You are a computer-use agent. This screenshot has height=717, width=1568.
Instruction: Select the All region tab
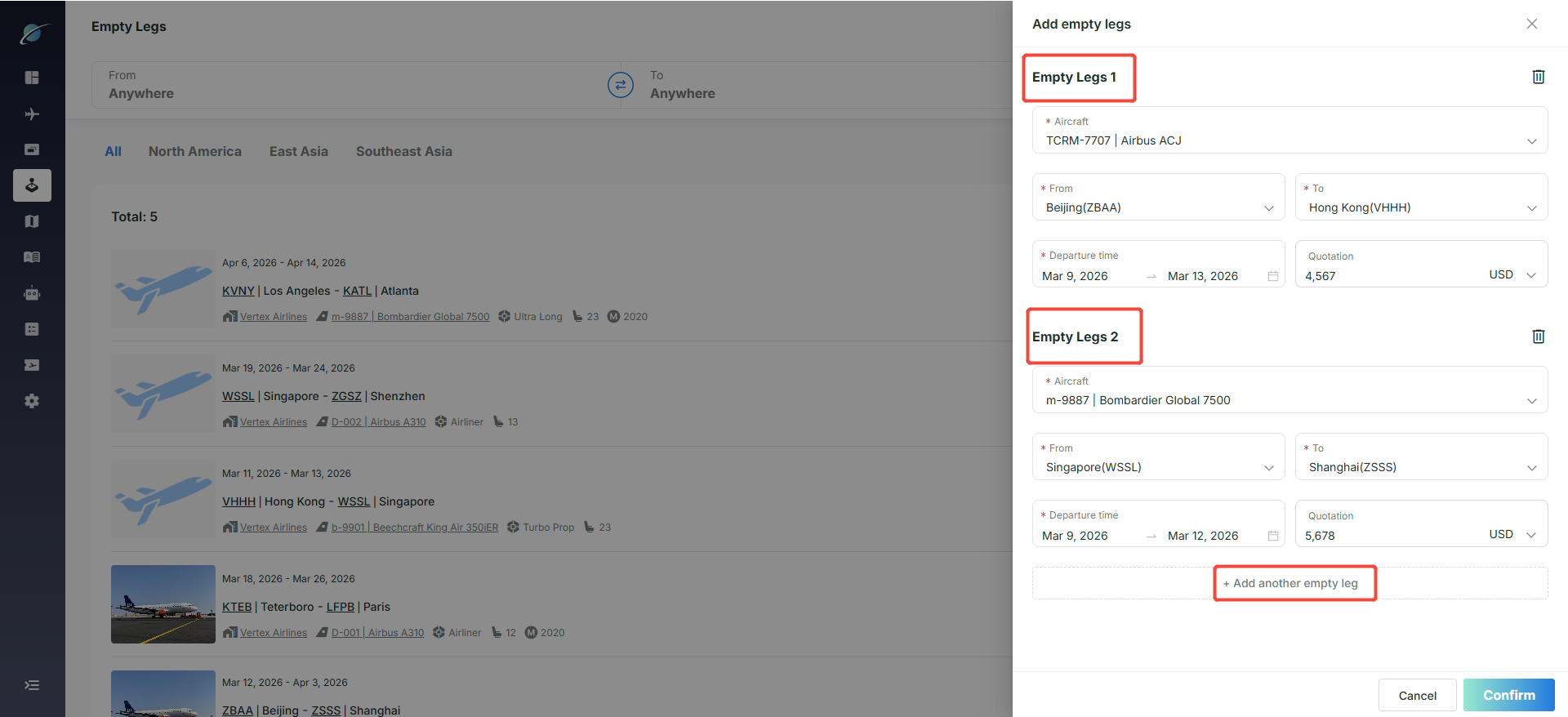[x=113, y=151]
